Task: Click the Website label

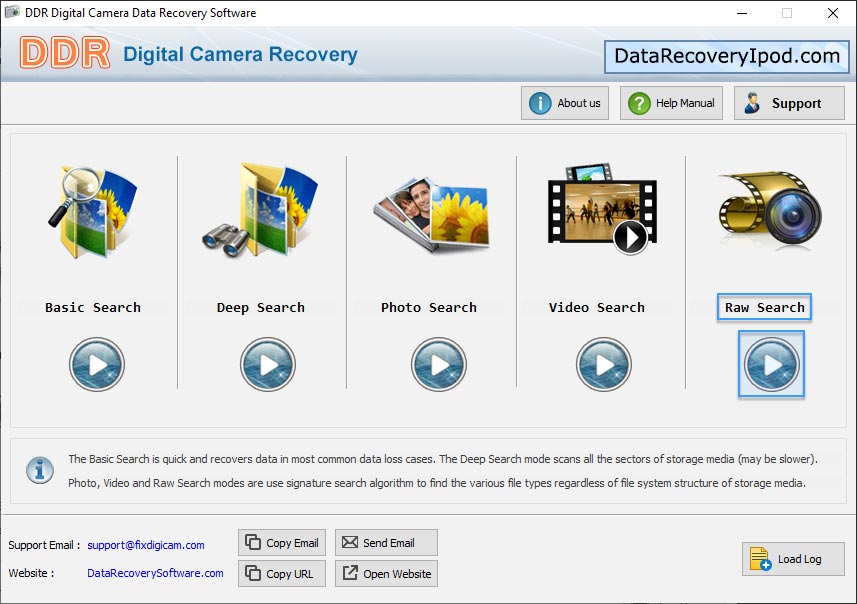Action: pyautogui.click(x=31, y=573)
